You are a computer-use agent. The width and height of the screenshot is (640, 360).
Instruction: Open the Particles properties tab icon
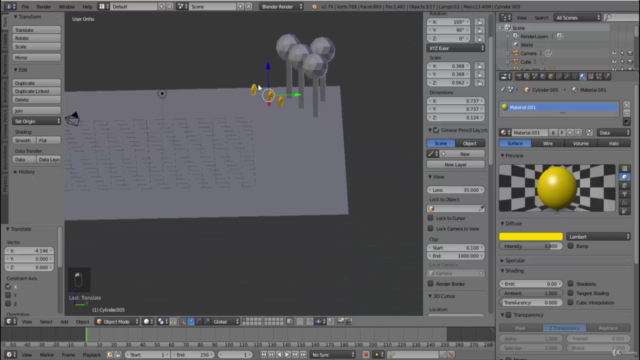pos(599,76)
